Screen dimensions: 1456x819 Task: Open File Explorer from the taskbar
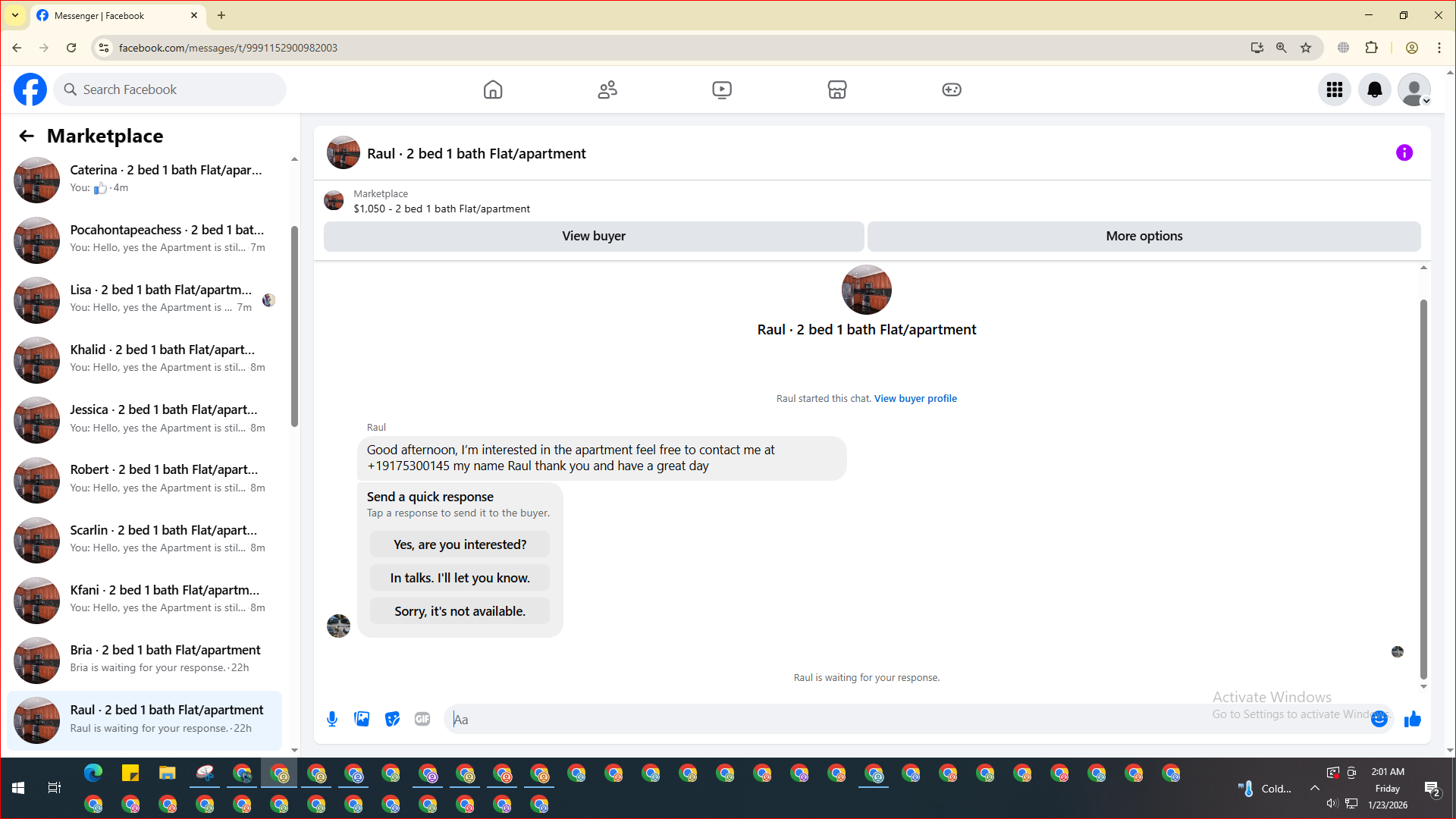(x=168, y=773)
